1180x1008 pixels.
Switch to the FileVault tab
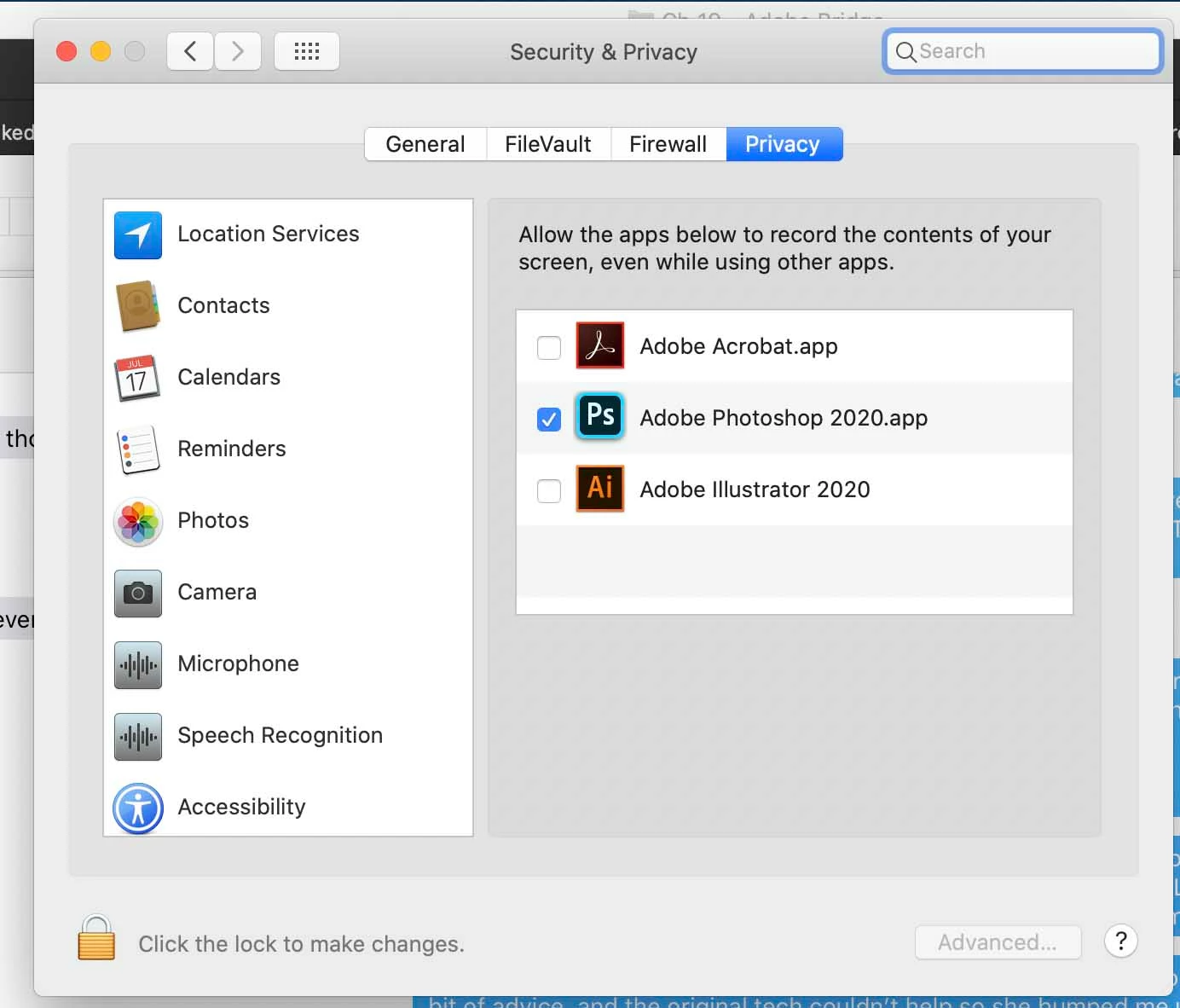pyautogui.click(x=548, y=144)
